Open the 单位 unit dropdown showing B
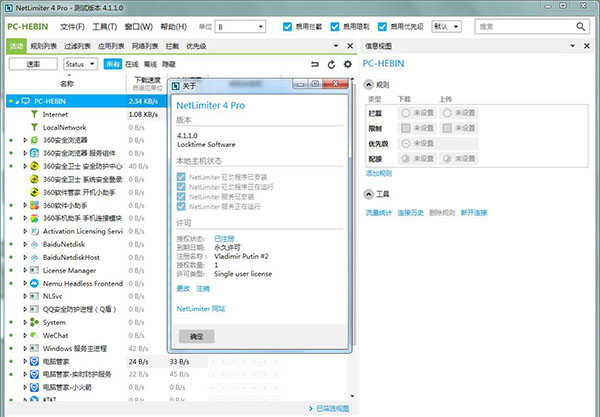Image resolution: width=600 pixels, height=417 pixels. [x=240, y=27]
